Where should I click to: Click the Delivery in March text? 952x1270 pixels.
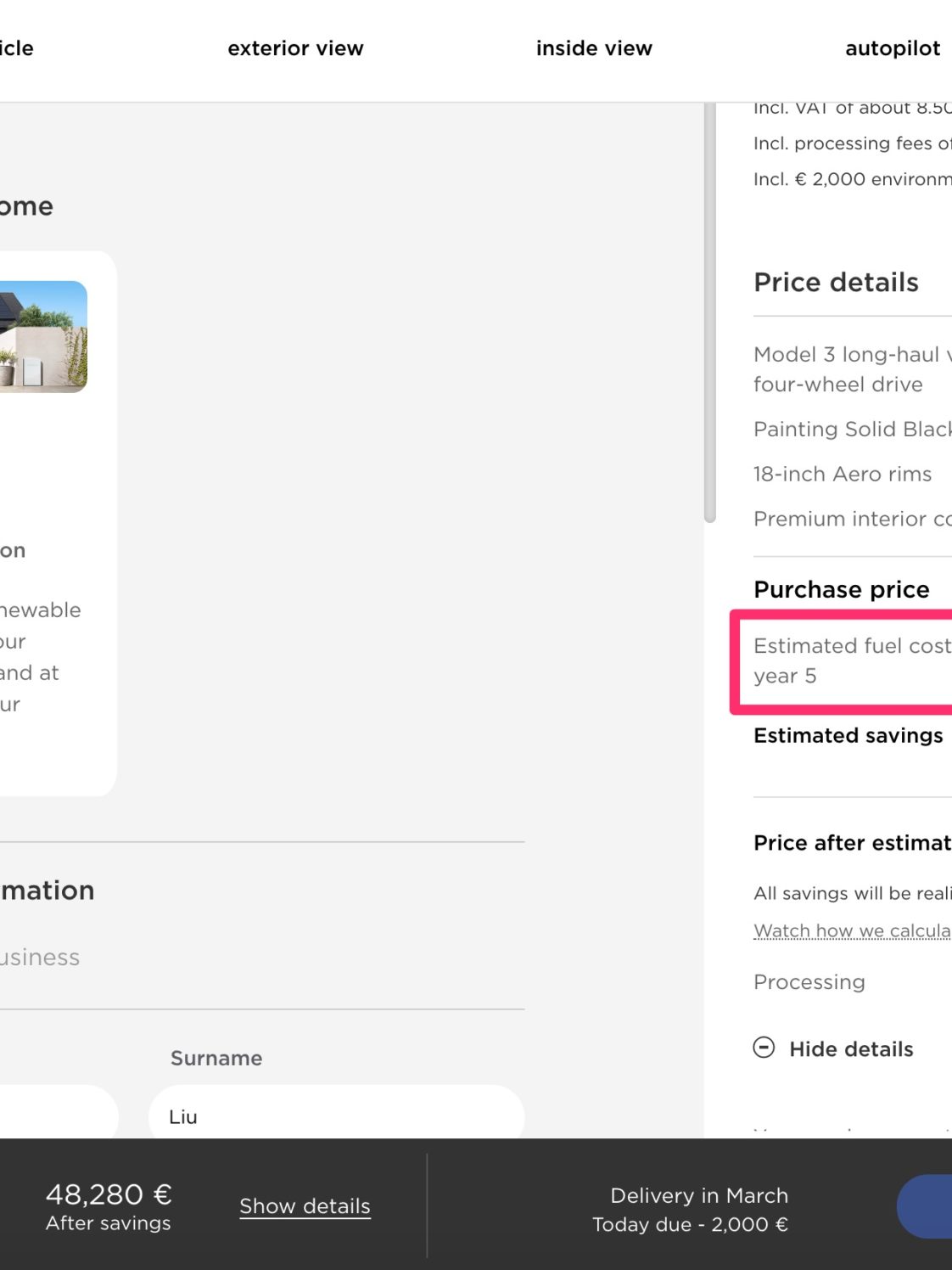(699, 1195)
